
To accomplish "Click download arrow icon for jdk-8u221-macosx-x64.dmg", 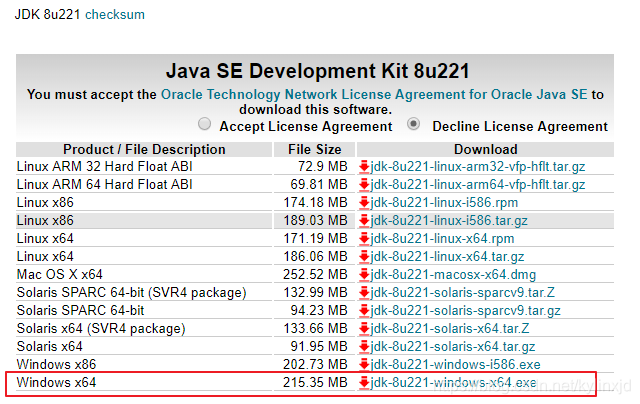I will (x=364, y=275).
